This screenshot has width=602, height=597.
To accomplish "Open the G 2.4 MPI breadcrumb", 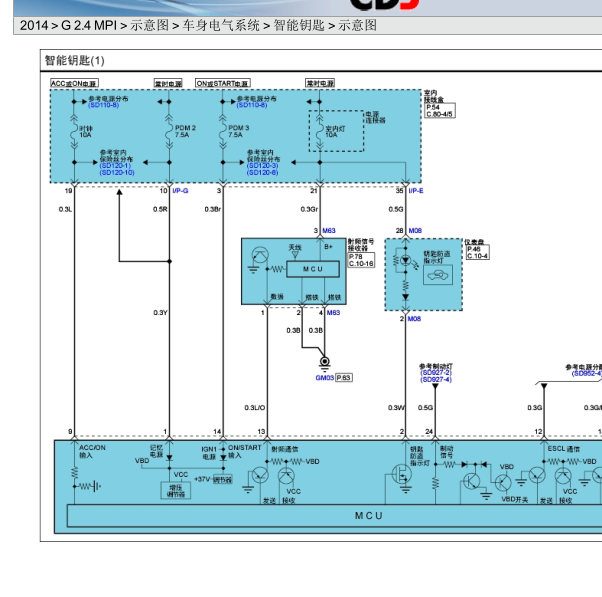I will click(x=89, y=25).
